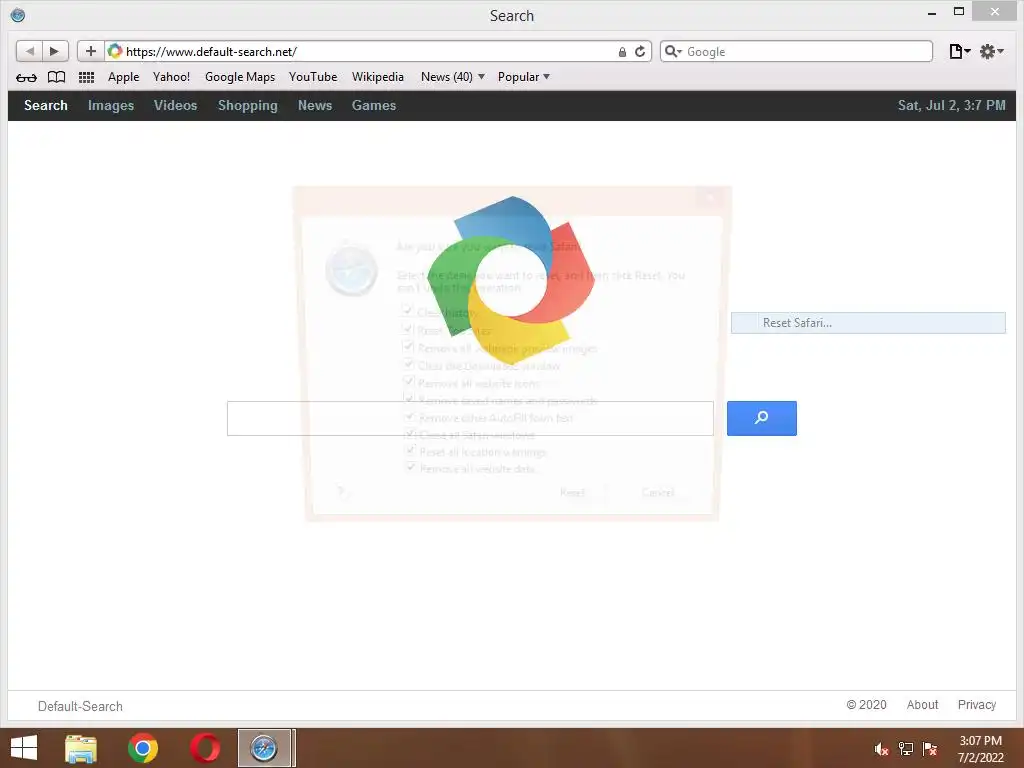Open File Explorer from taskbar
The width and height of the screenshot is (1024, 768).
click(x=81, y=748)
